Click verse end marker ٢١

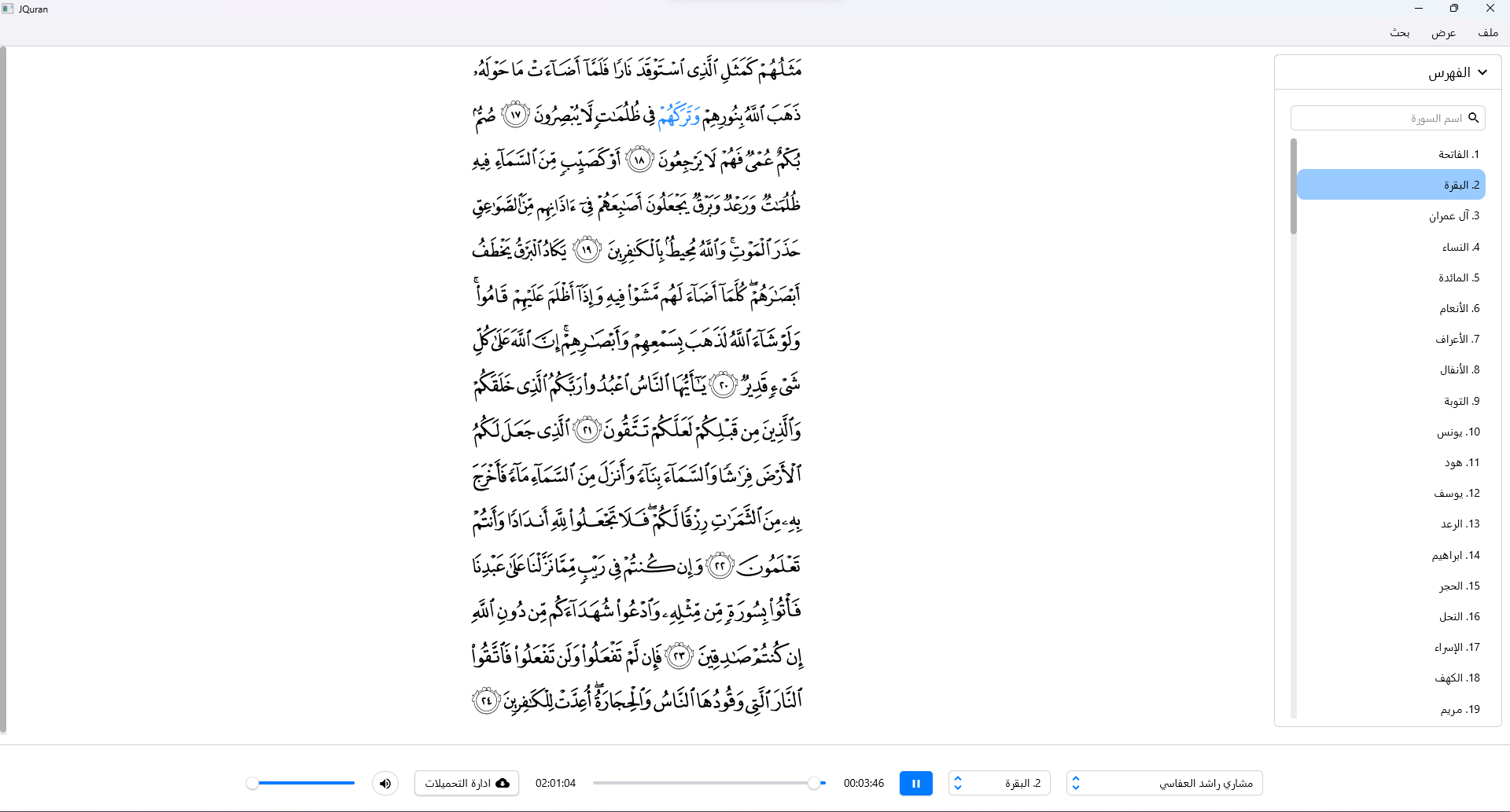[x=587, y=429]
